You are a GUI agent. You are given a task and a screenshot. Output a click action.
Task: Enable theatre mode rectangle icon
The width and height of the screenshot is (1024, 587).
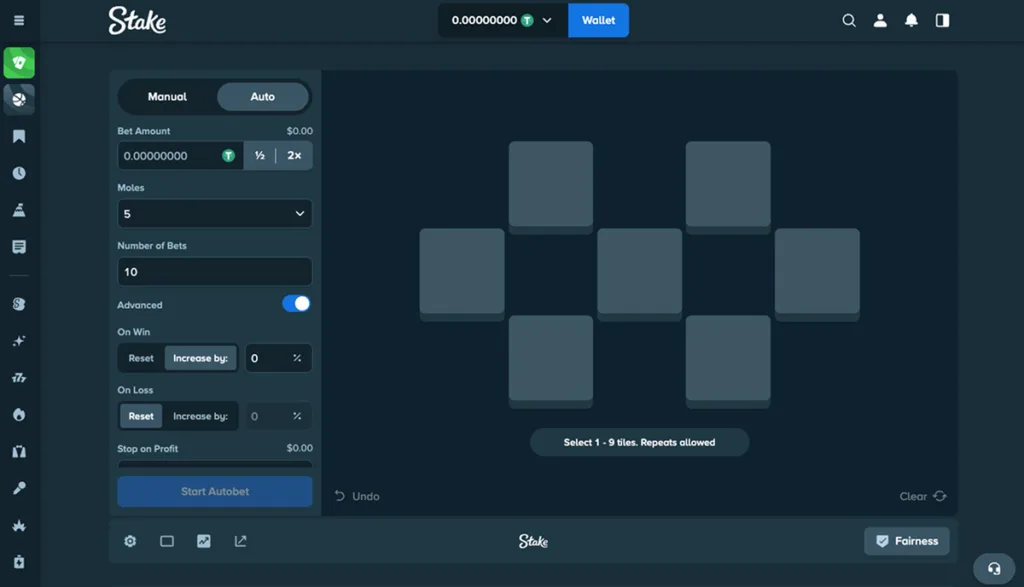[167, 541]
